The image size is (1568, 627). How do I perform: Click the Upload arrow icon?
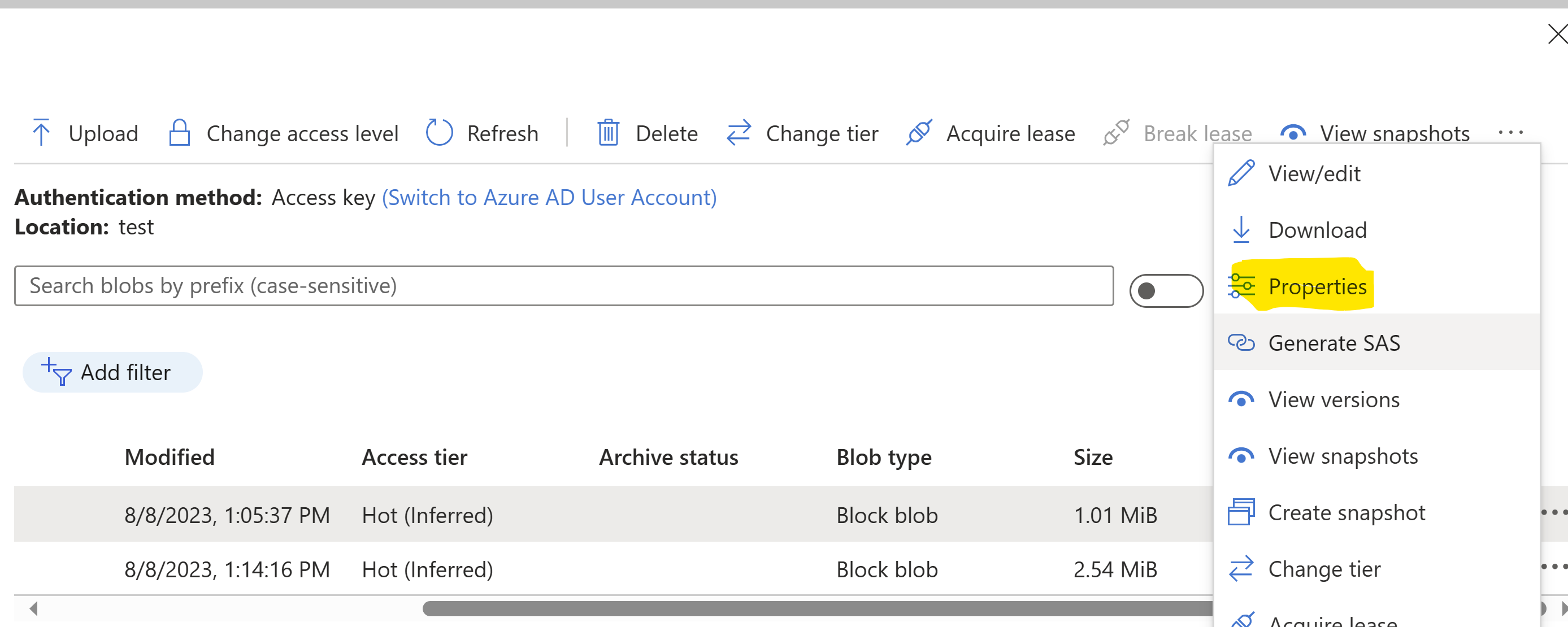click(x=41, y=133)
